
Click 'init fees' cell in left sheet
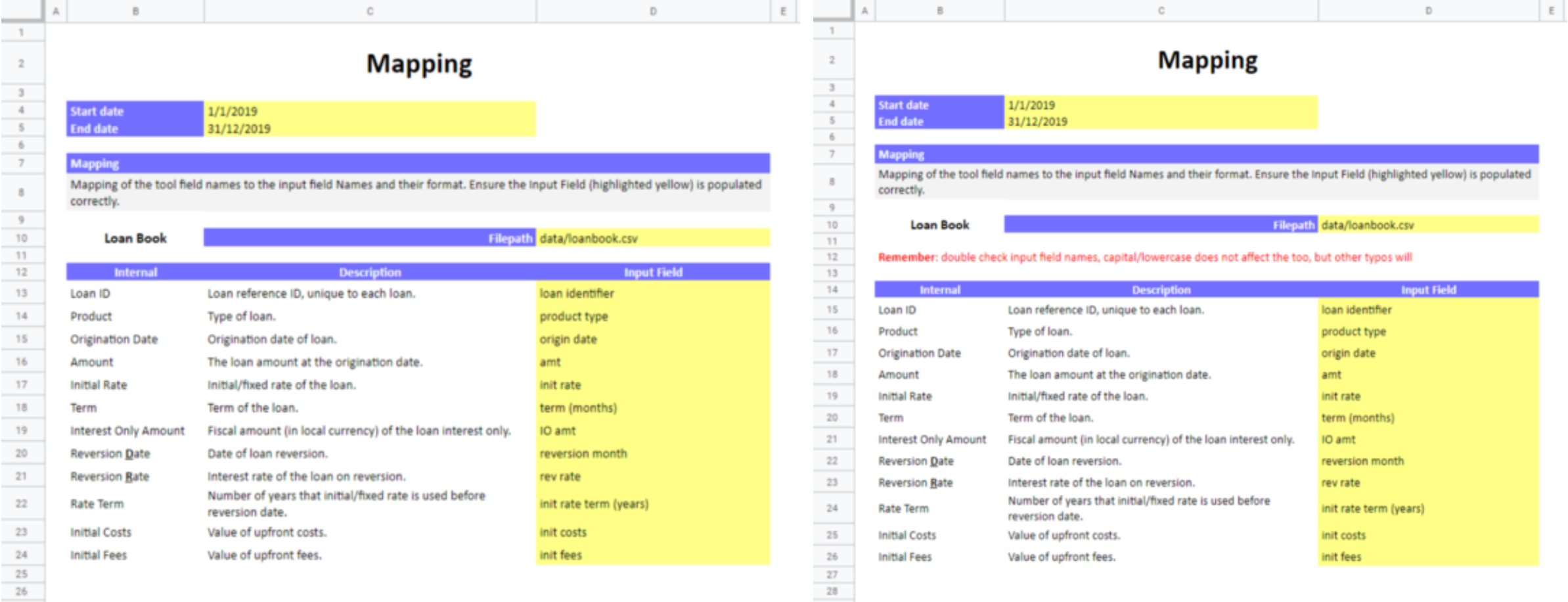pyautogui.click(x=653, y=555)
